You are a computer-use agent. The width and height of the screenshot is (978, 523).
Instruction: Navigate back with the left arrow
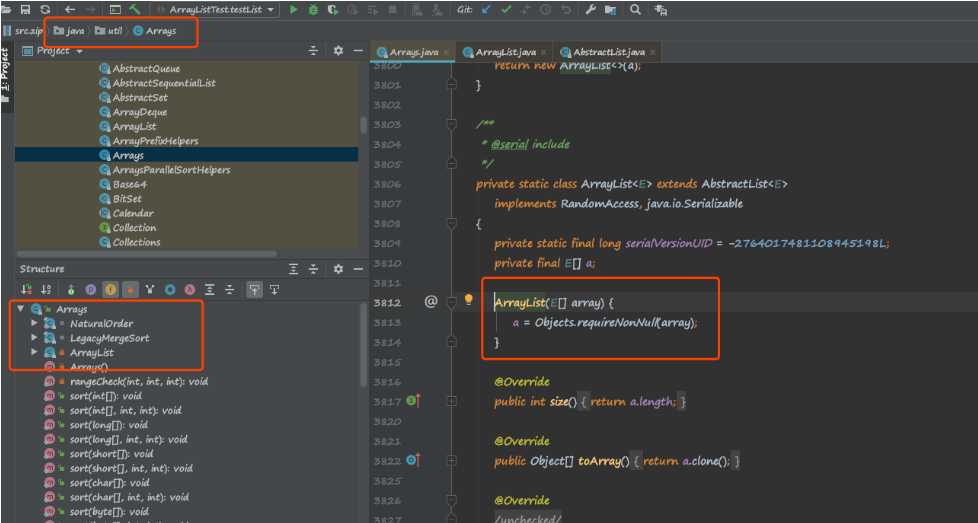point(70,9)
